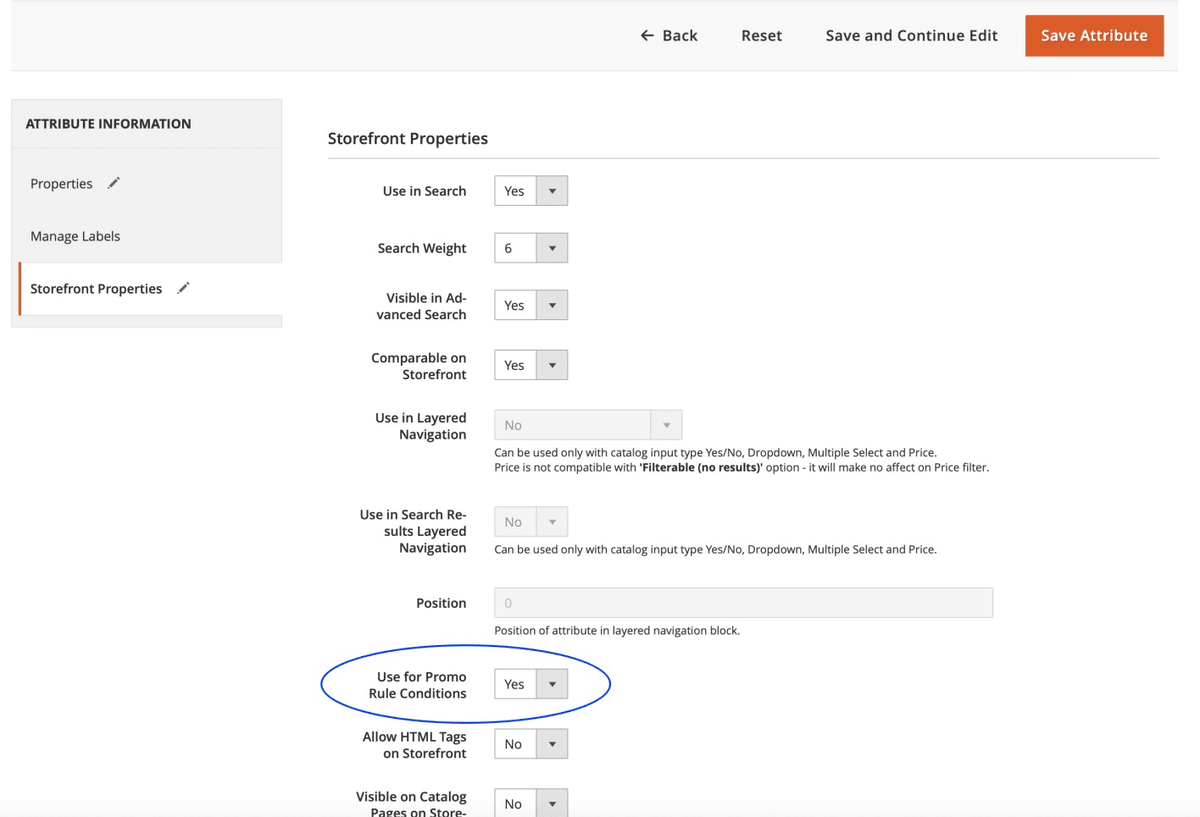Open the Properties tab in sidebar
The image size is (1200, 817).
tap(62, 184)
